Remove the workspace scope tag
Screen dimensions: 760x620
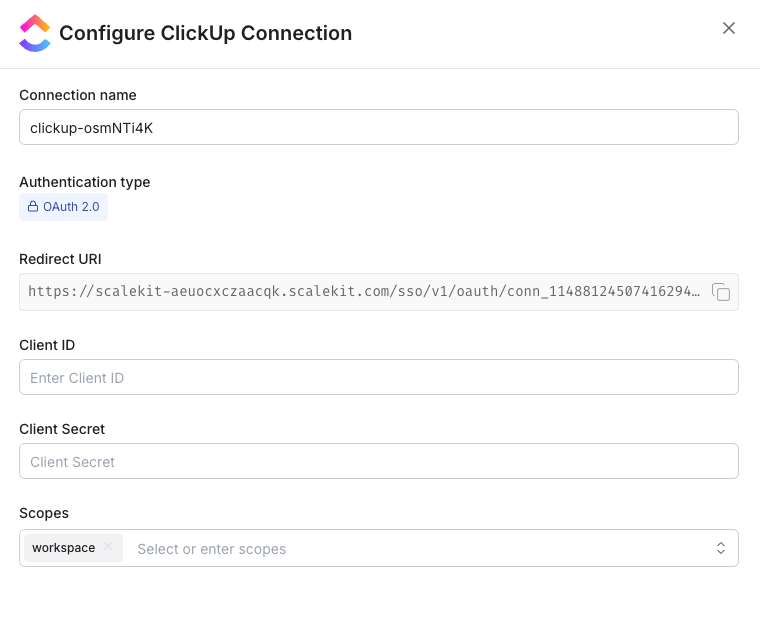(108, 547)
